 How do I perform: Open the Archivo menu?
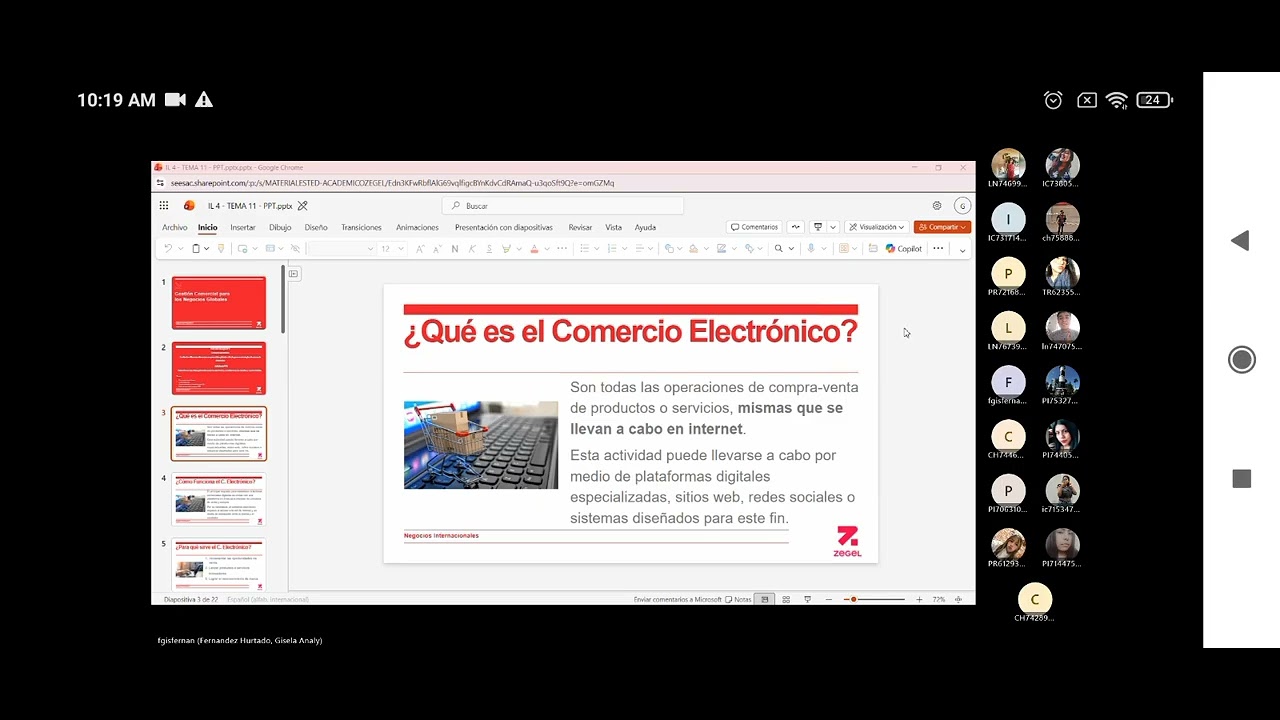point(175,227)
